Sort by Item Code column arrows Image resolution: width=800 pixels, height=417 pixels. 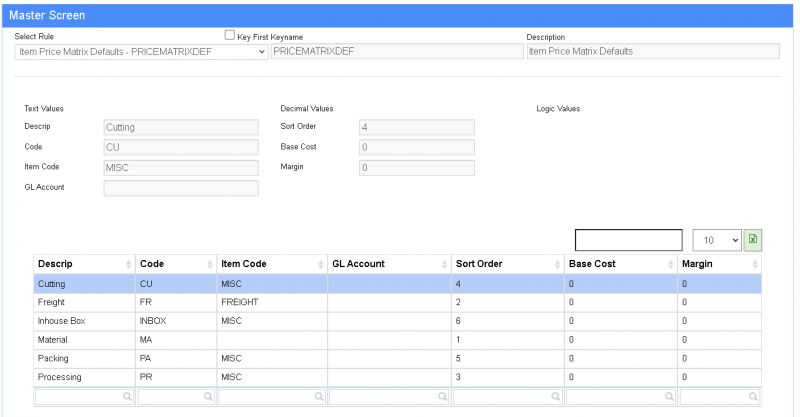321,264
